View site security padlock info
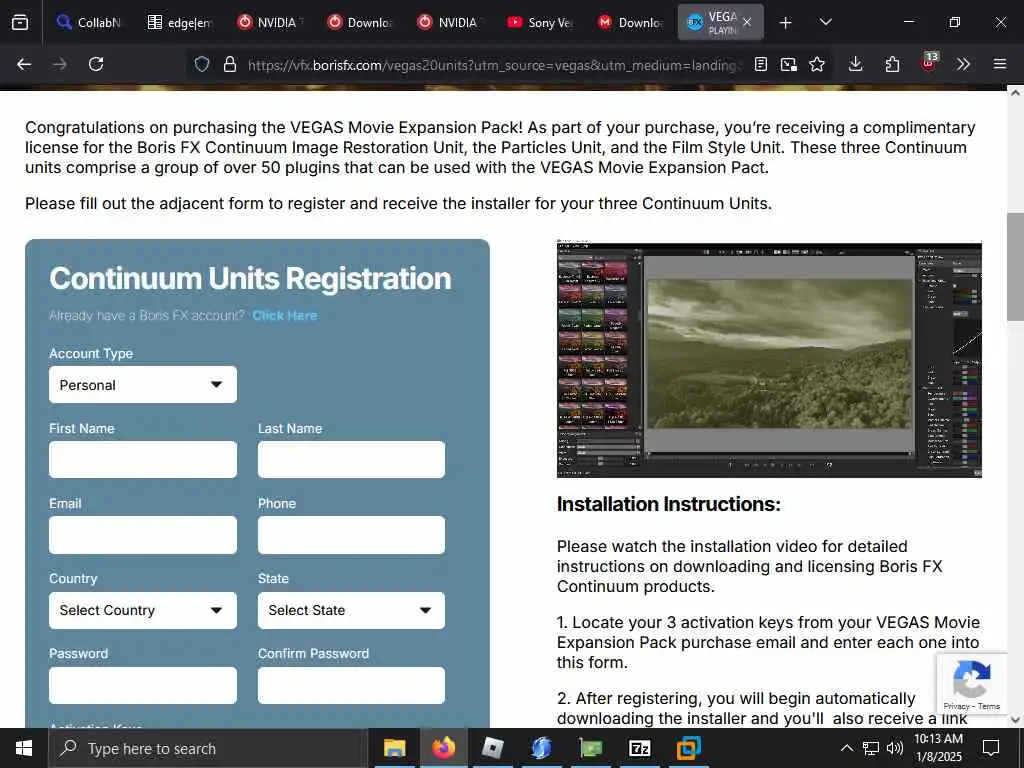Image resolution: width=1024 pixels, height=768 pixels. point(229,64)
